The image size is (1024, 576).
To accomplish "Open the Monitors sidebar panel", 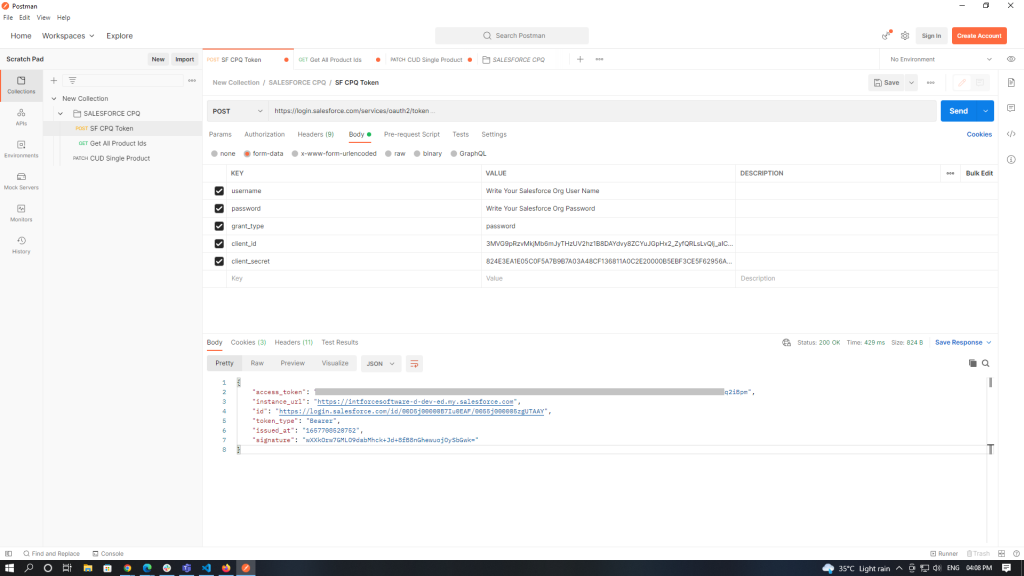I will tap(21, 213).
